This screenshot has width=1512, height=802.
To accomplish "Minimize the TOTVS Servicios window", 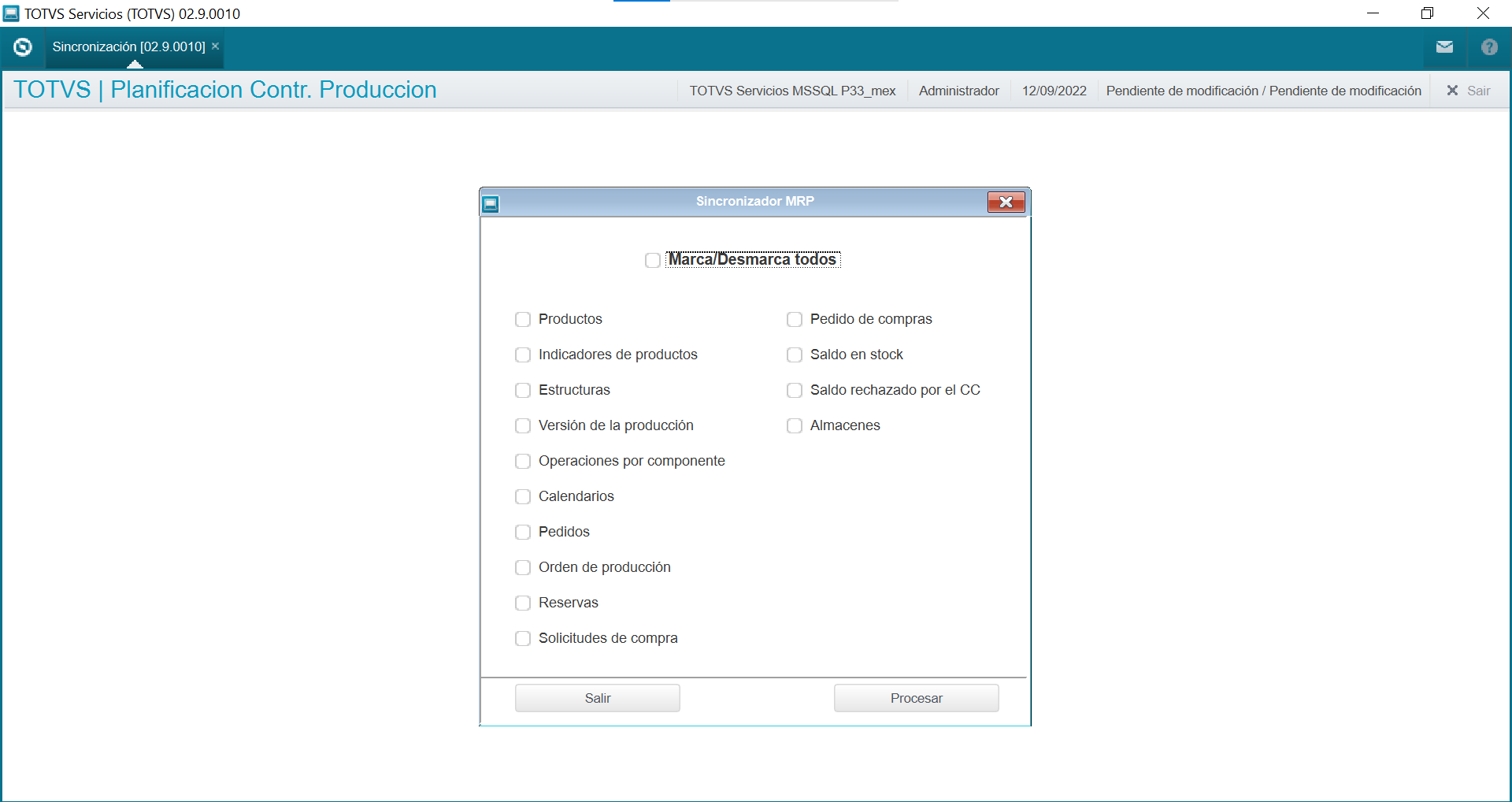I will (x=1373, y=13).
